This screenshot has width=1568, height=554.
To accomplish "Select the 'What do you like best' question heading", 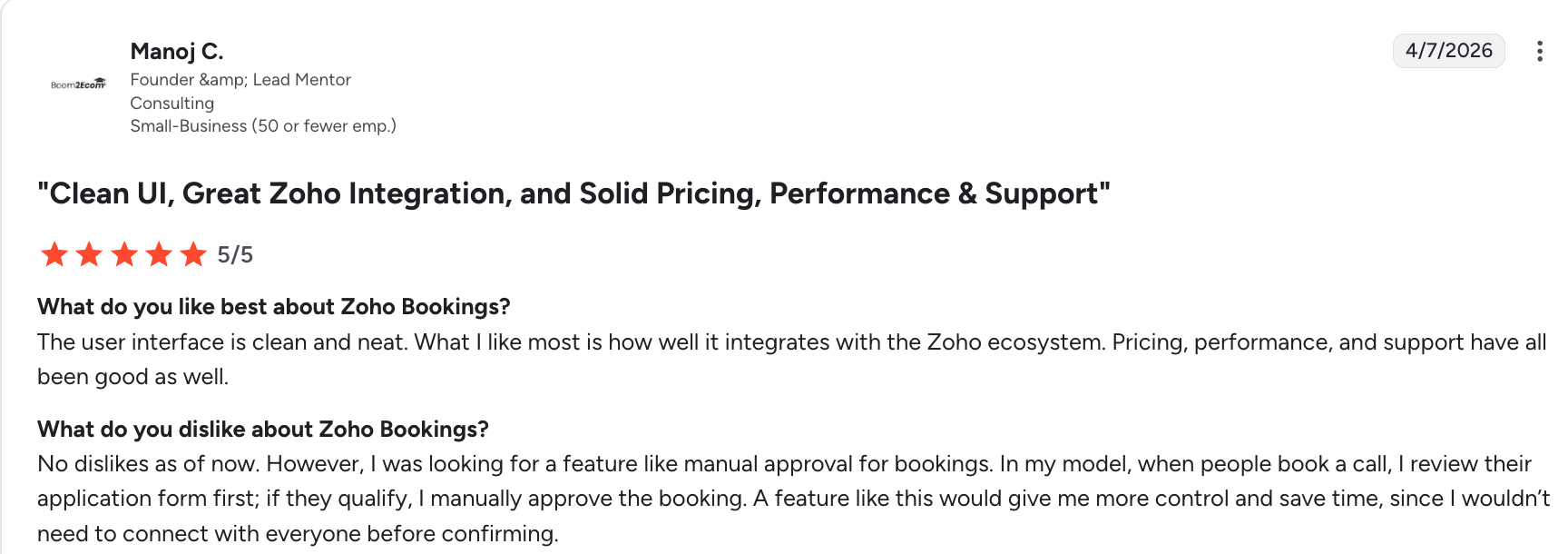I will coord(273,307).
